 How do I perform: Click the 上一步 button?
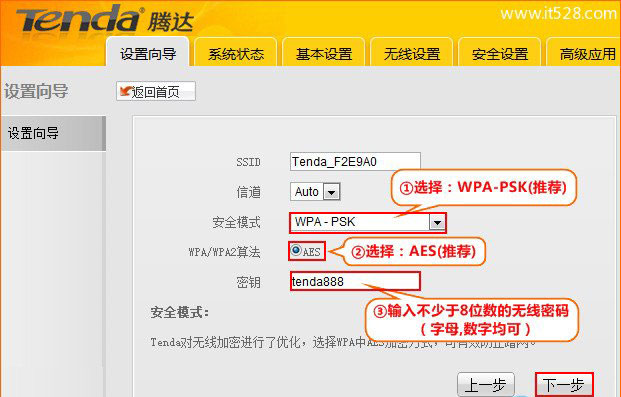(x=486, y=384)
